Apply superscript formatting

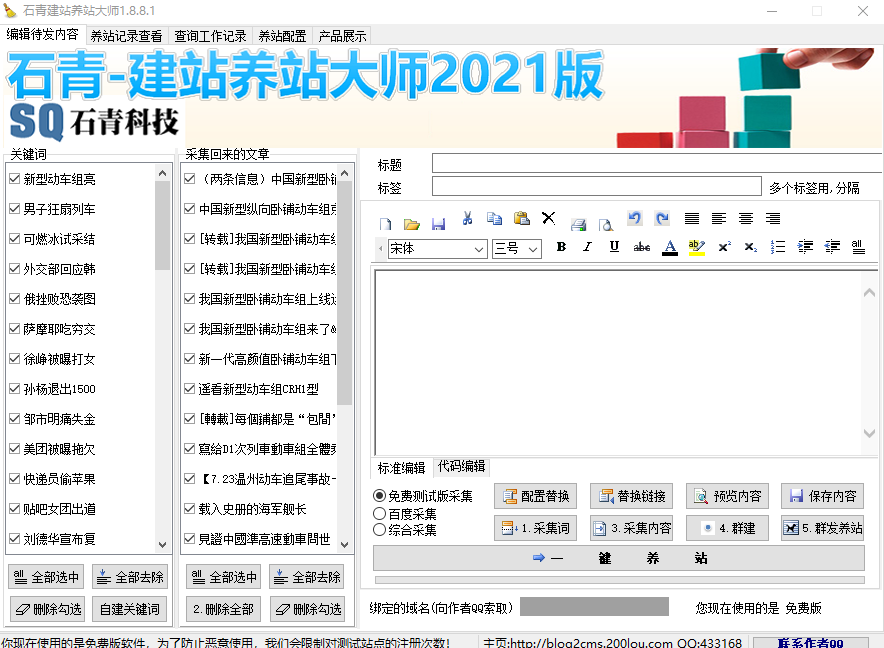pyautogui.click(x=724, y=246)
